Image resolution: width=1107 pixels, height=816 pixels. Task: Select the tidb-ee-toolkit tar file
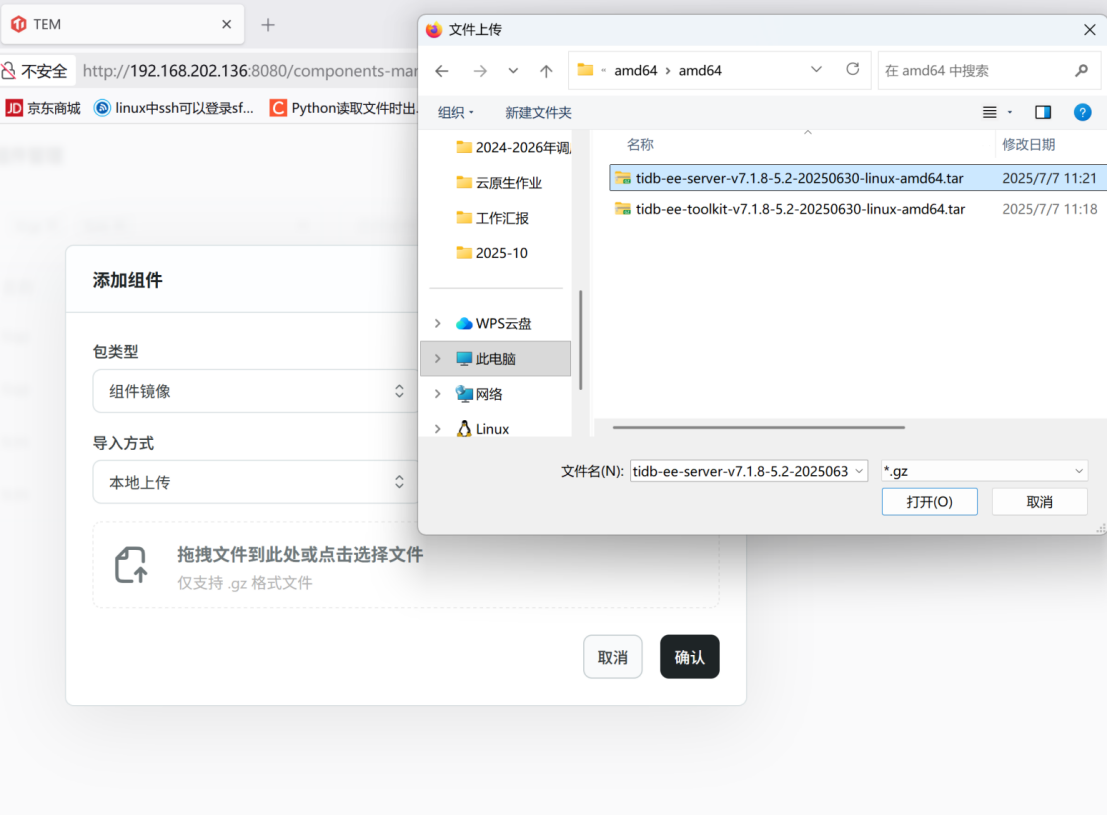(799, 209)
